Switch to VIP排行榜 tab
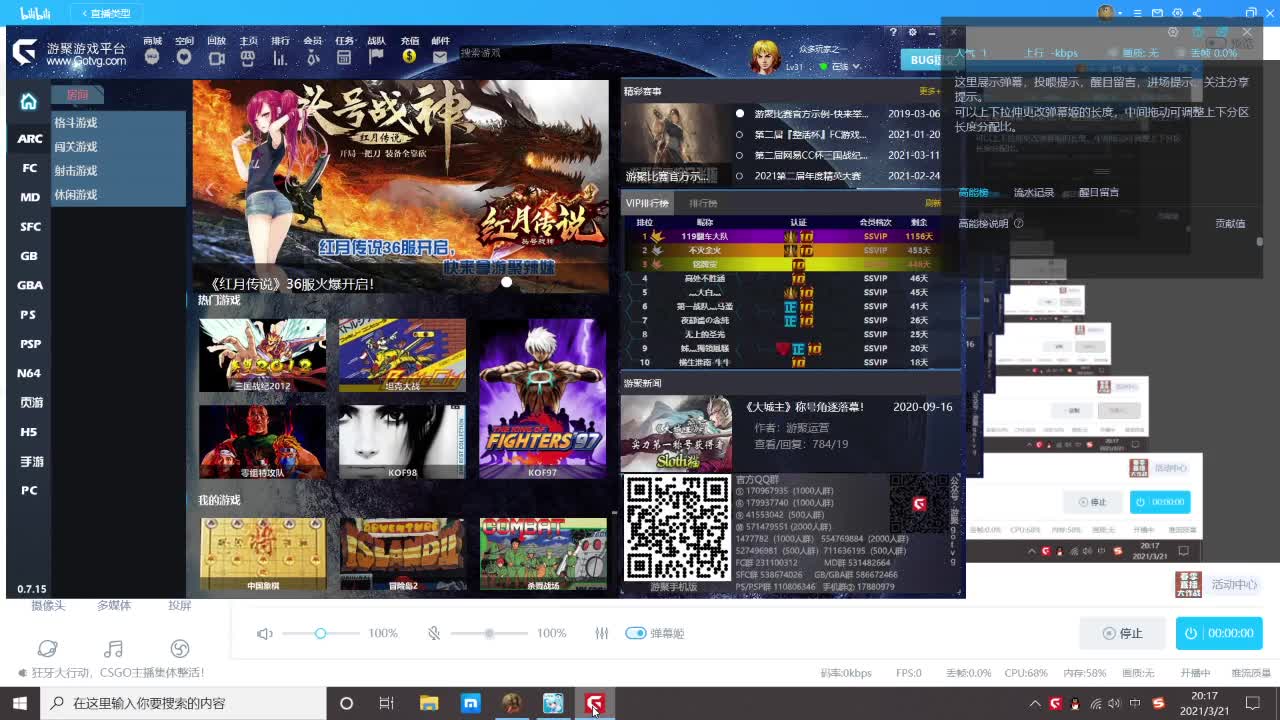This screenshot has width=1280, height=720. pyautogui.click(x=647, y=203)
